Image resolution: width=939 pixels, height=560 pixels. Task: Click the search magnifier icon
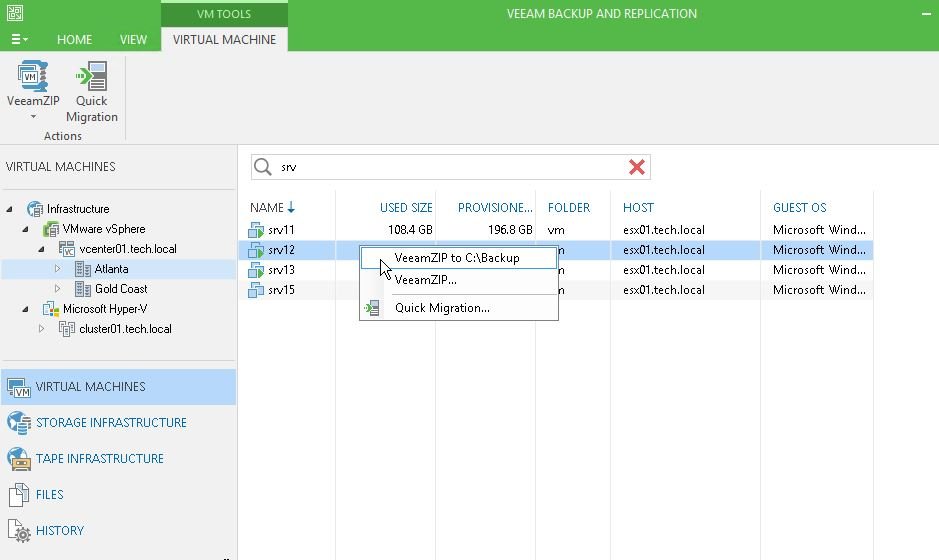[x=263, y=167]
